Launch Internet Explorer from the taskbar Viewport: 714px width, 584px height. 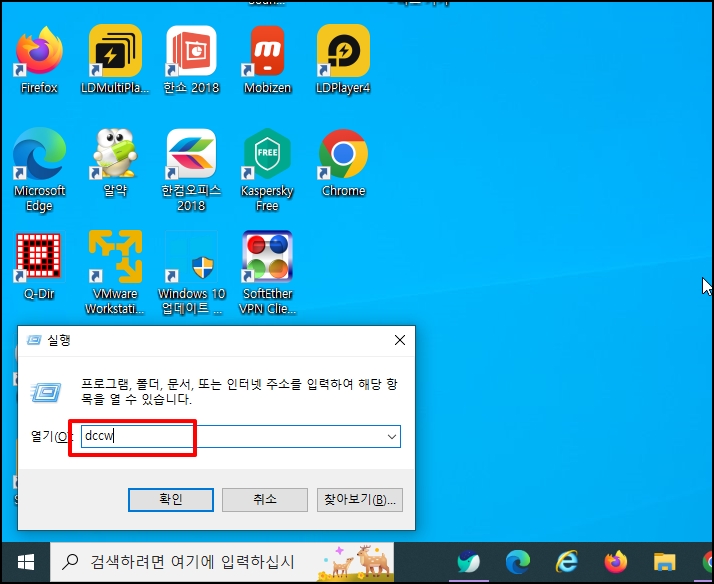(567, 562)
